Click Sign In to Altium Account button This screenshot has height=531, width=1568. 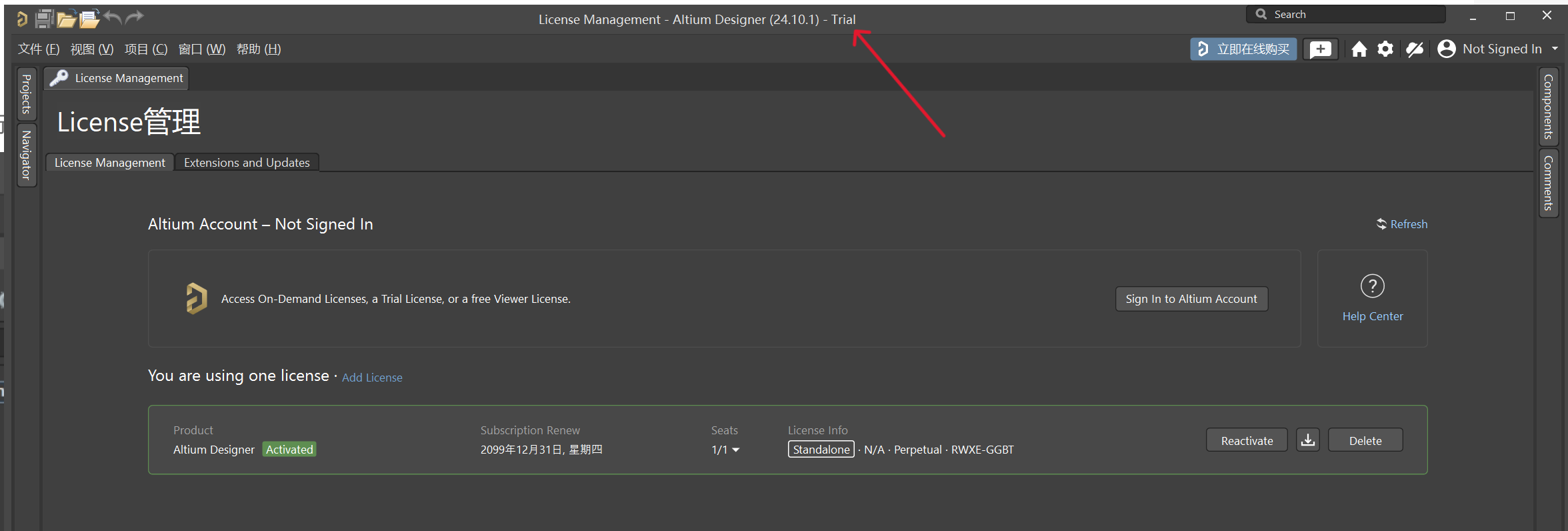tap(1191, 299)
